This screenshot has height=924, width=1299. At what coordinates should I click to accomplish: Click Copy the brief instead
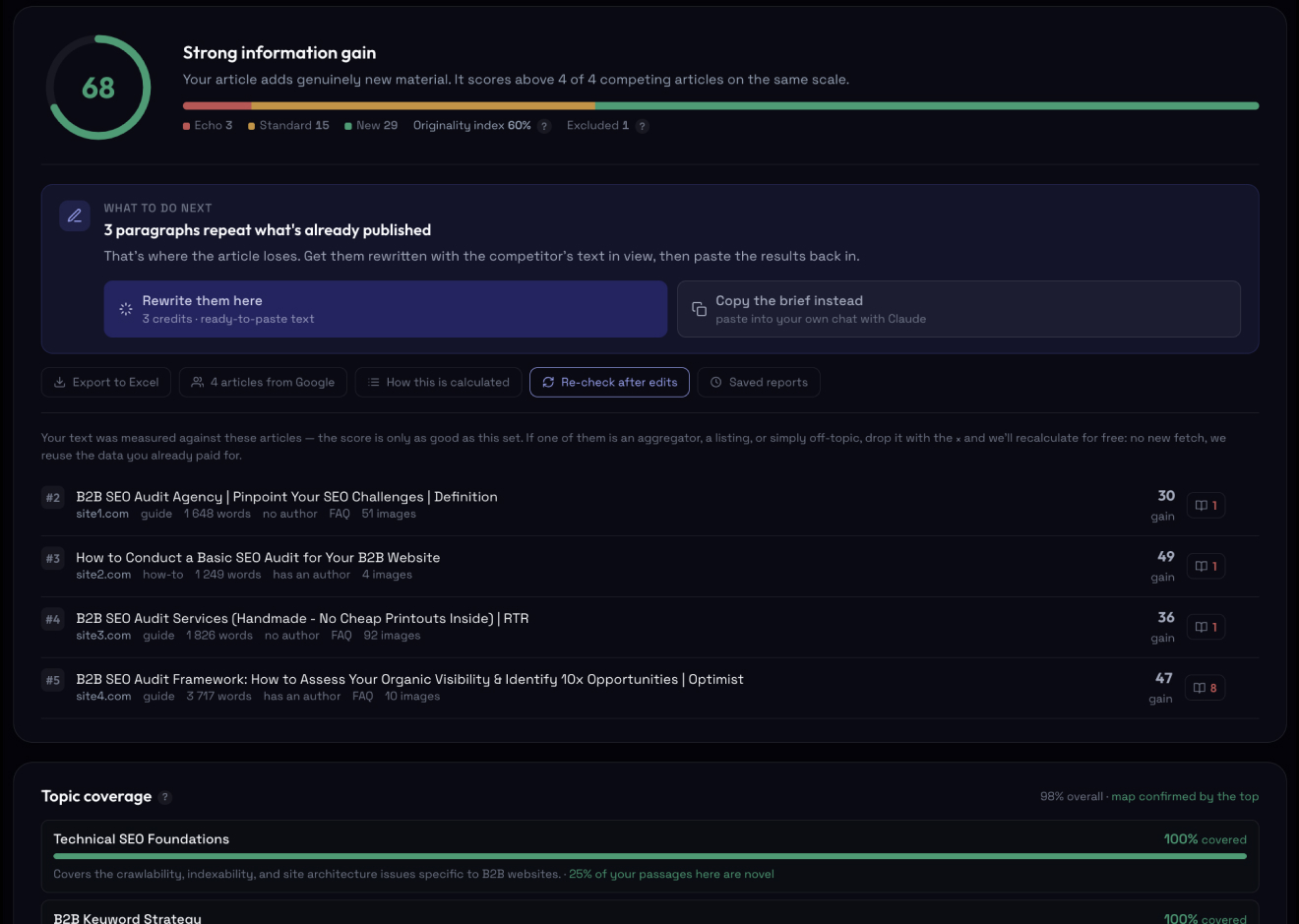tap(959, 309)
